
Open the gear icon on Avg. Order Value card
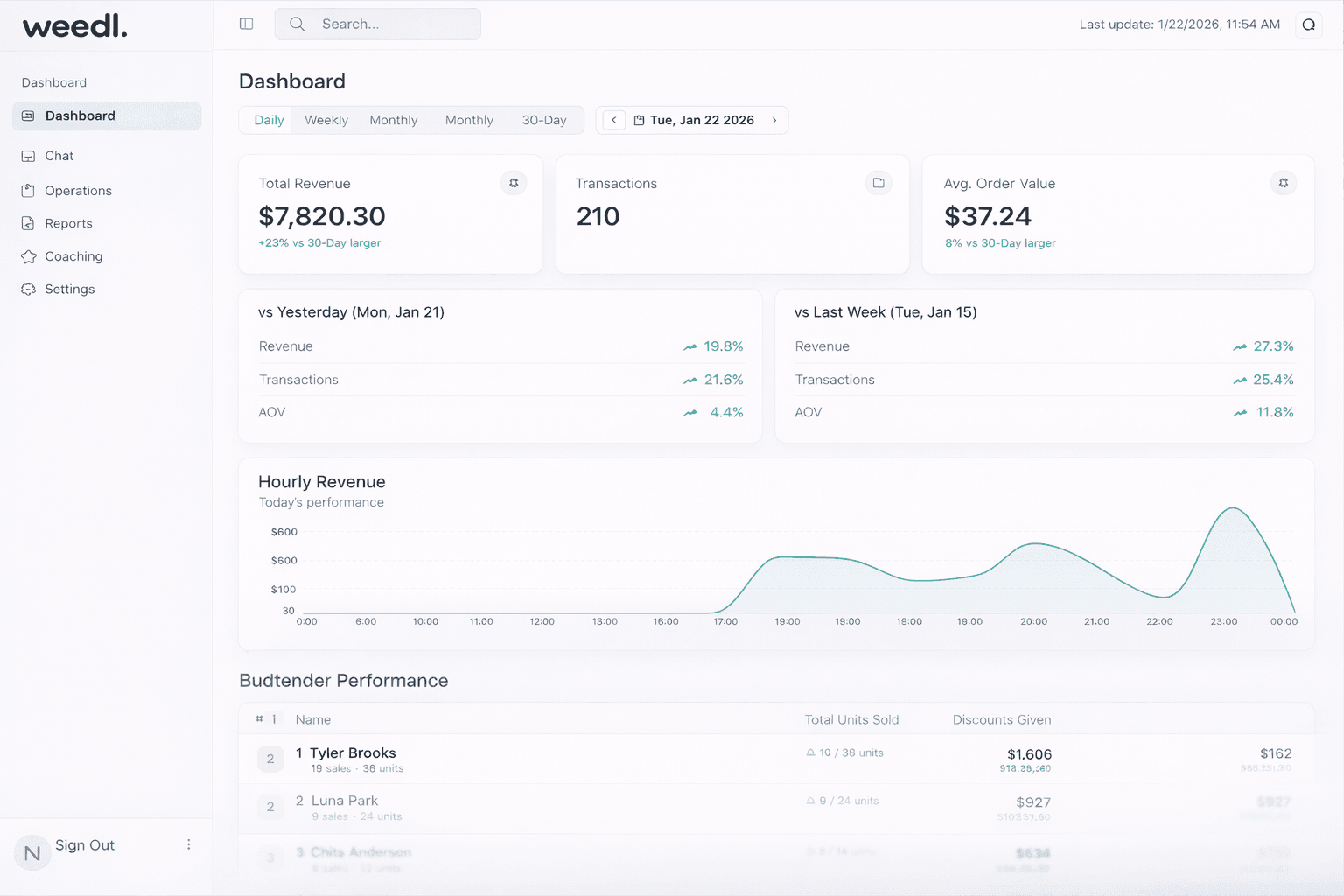click(x=1283, y=183)
